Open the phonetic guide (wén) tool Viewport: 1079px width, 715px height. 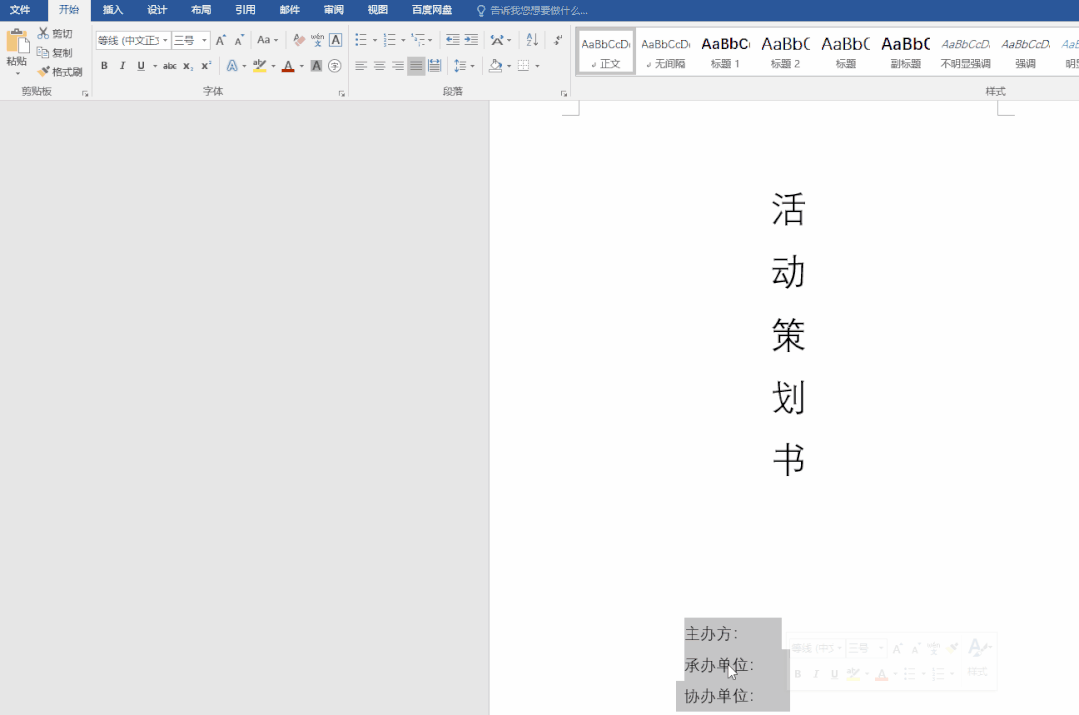pos(317,41)
